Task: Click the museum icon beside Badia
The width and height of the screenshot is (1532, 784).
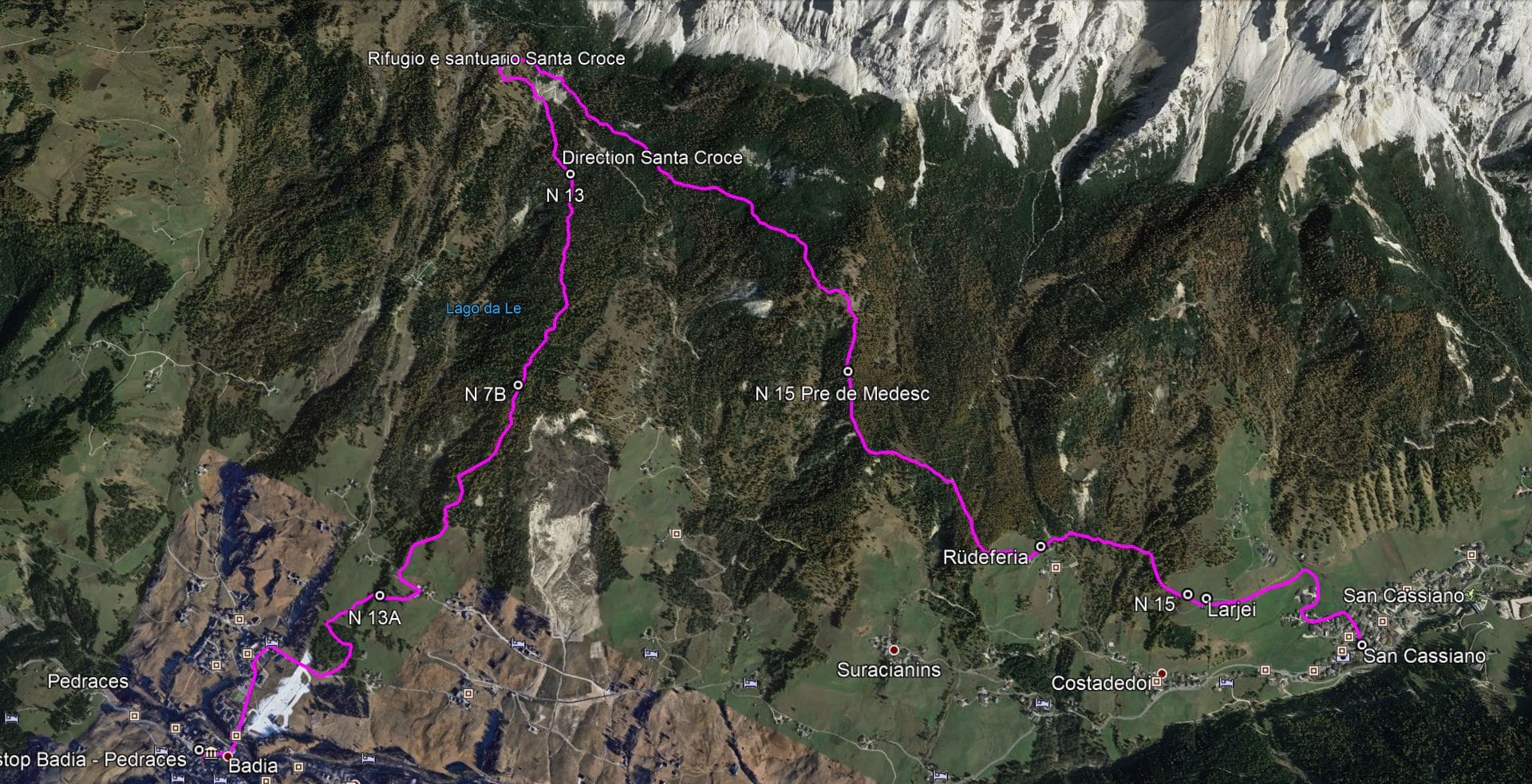Action: tap(212, 754)
